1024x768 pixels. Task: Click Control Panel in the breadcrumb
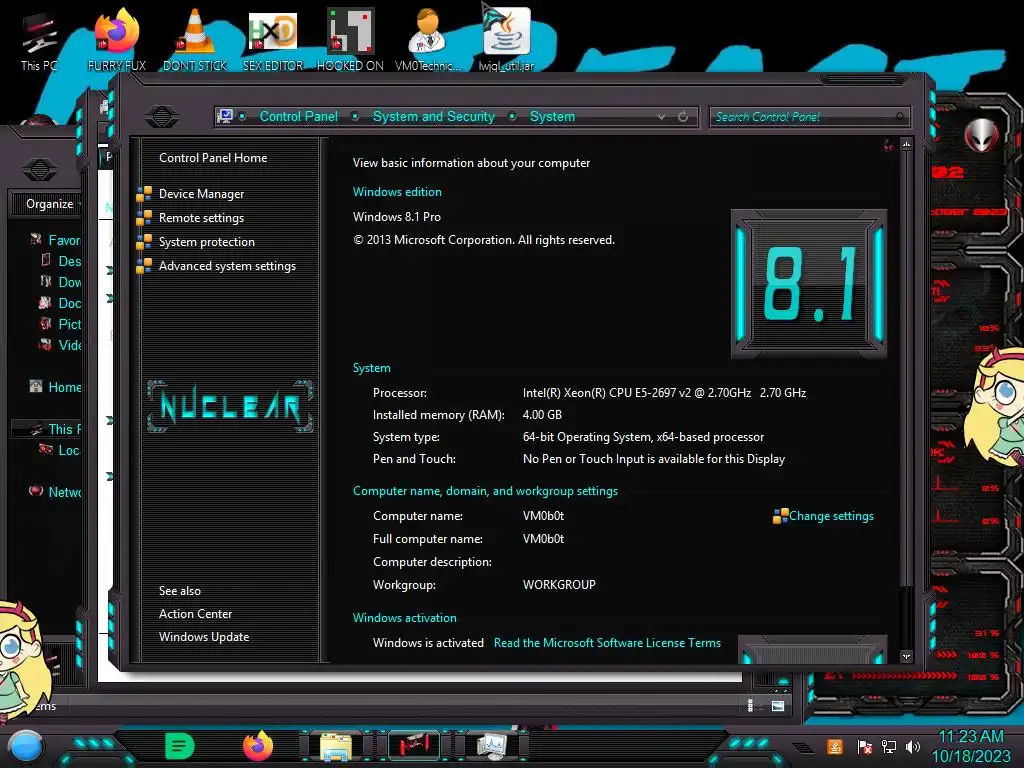pos(298,116)
